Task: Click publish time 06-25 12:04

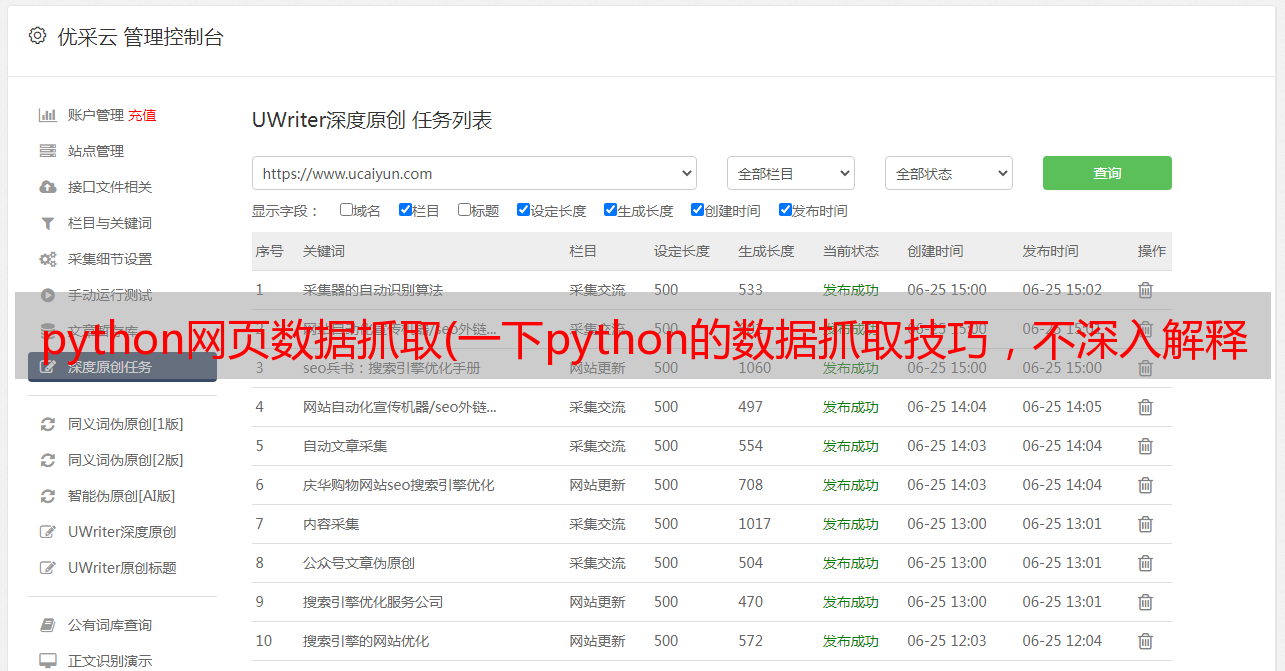Action: coord(1062,641)
